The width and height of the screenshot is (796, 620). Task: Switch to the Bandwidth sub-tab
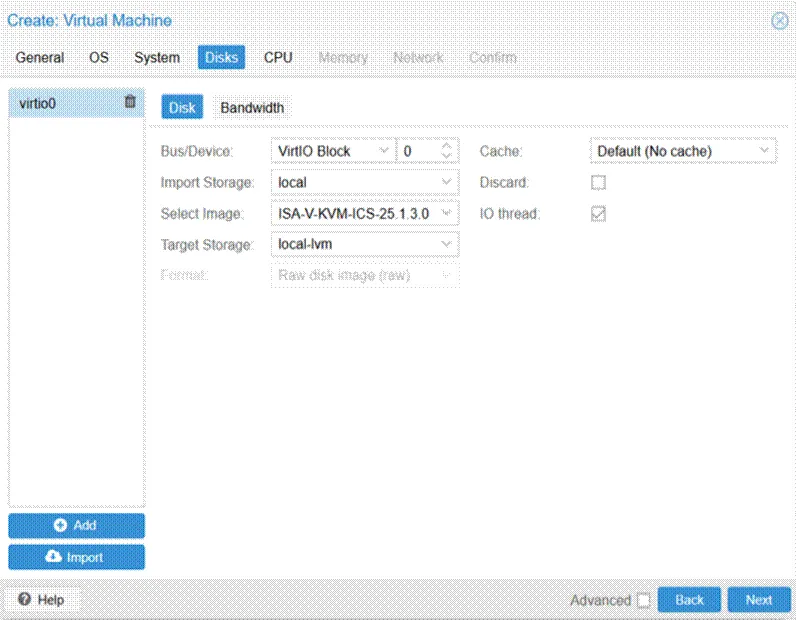click(252, 107)
